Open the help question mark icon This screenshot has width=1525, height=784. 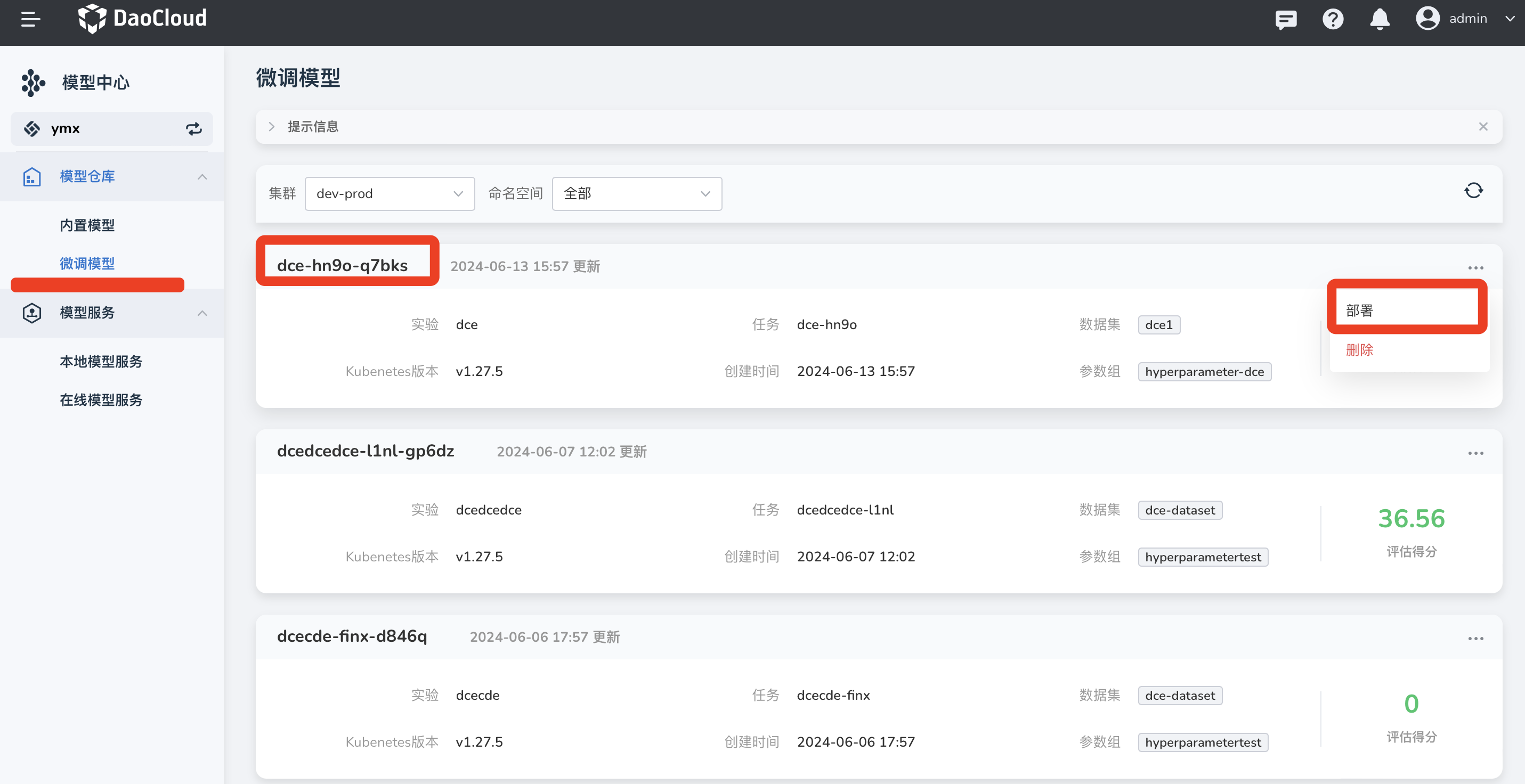(1333, 19)
